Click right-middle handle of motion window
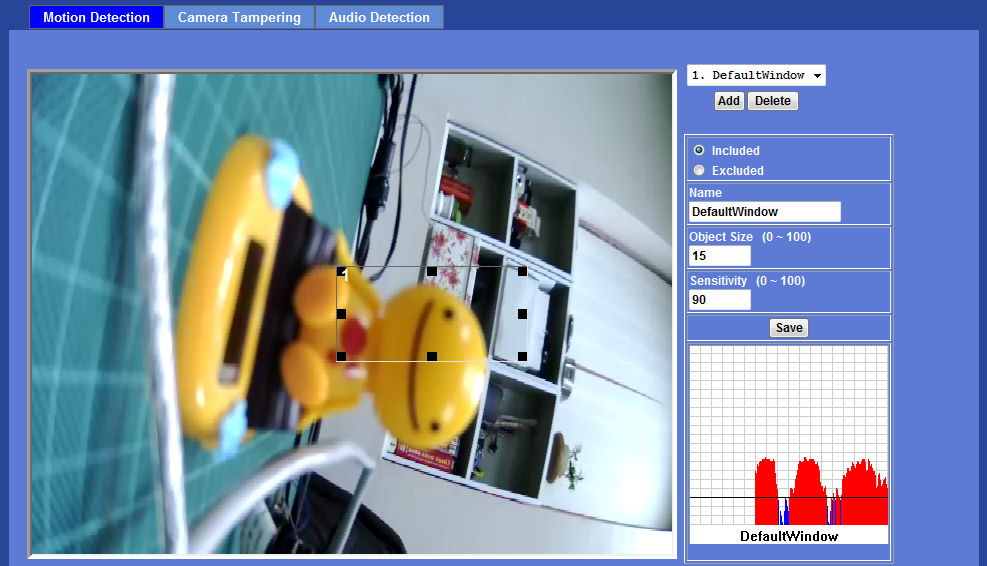 [x=522, y=314]
